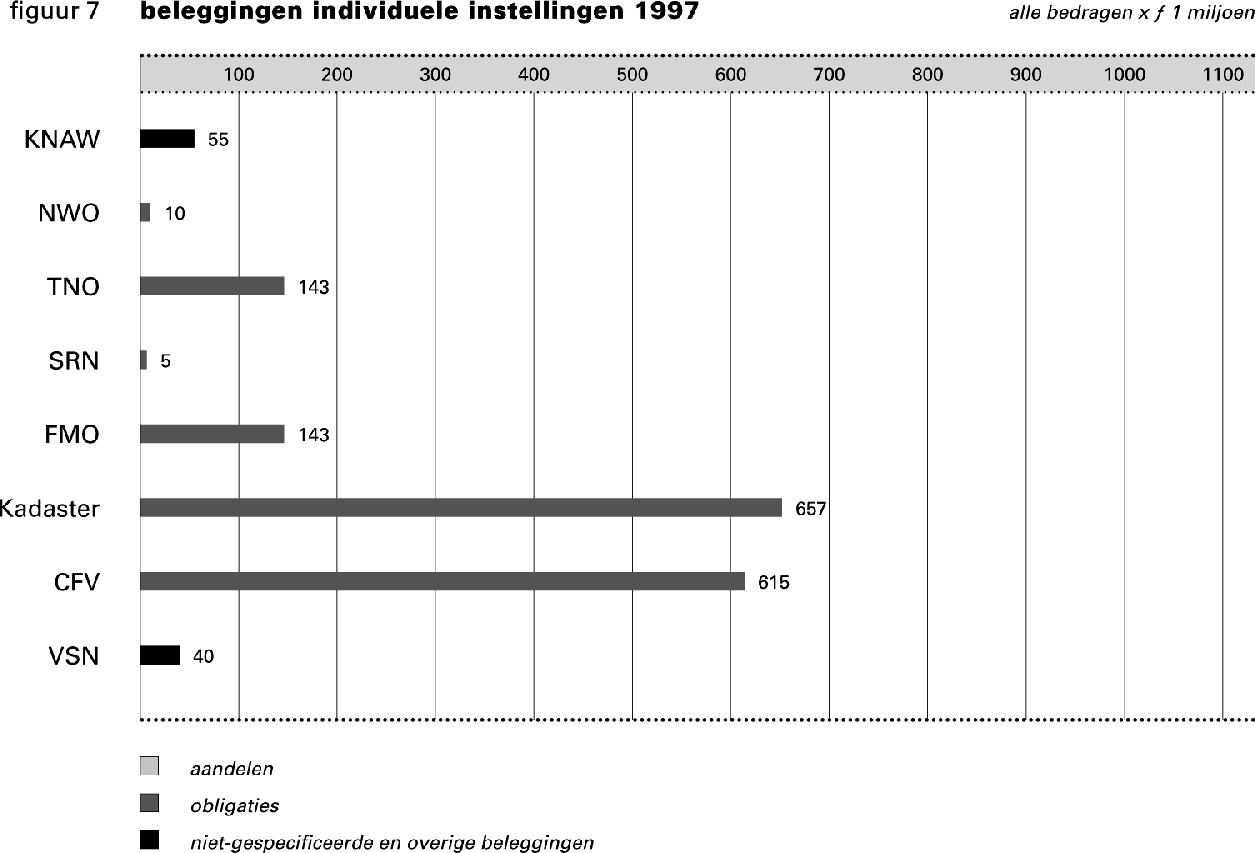
Task: Select the Kadaster axis label
Action: coord(50,508)
